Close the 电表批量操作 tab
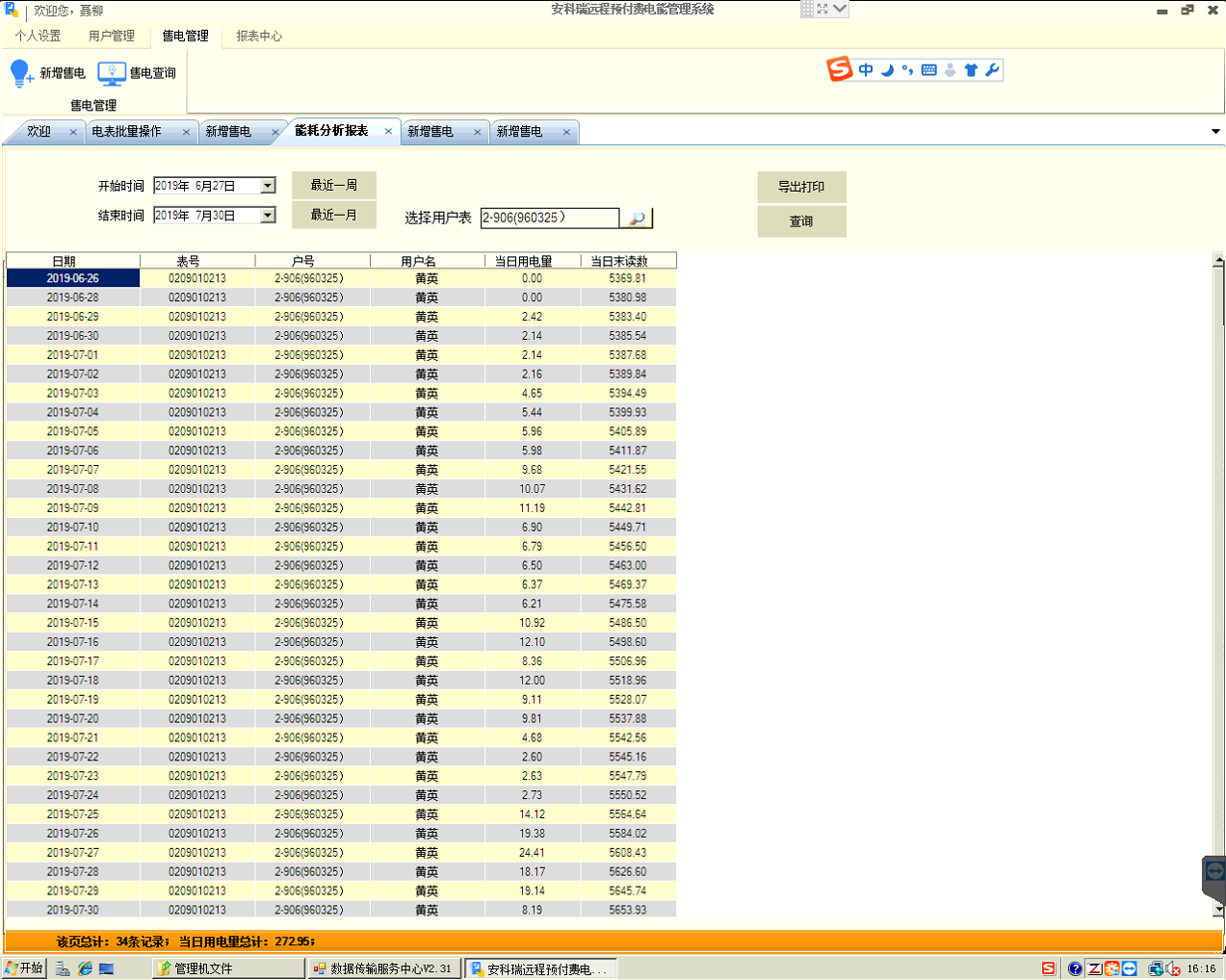 tap(186, 133)
